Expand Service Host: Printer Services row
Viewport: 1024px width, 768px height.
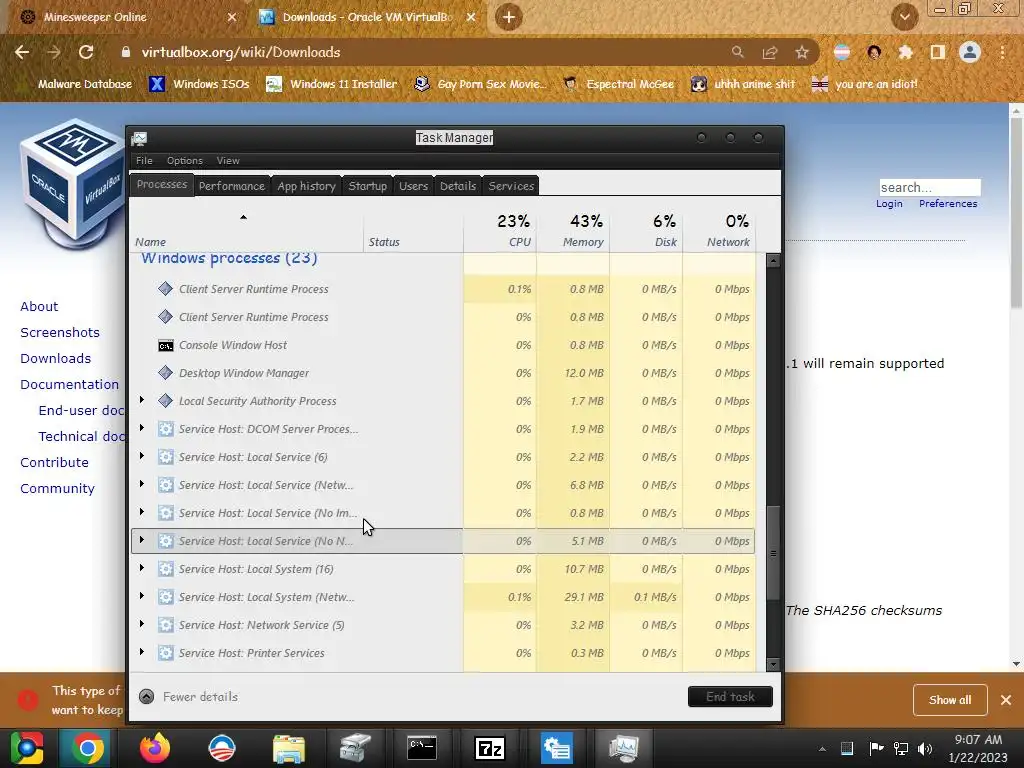point(142,652)
